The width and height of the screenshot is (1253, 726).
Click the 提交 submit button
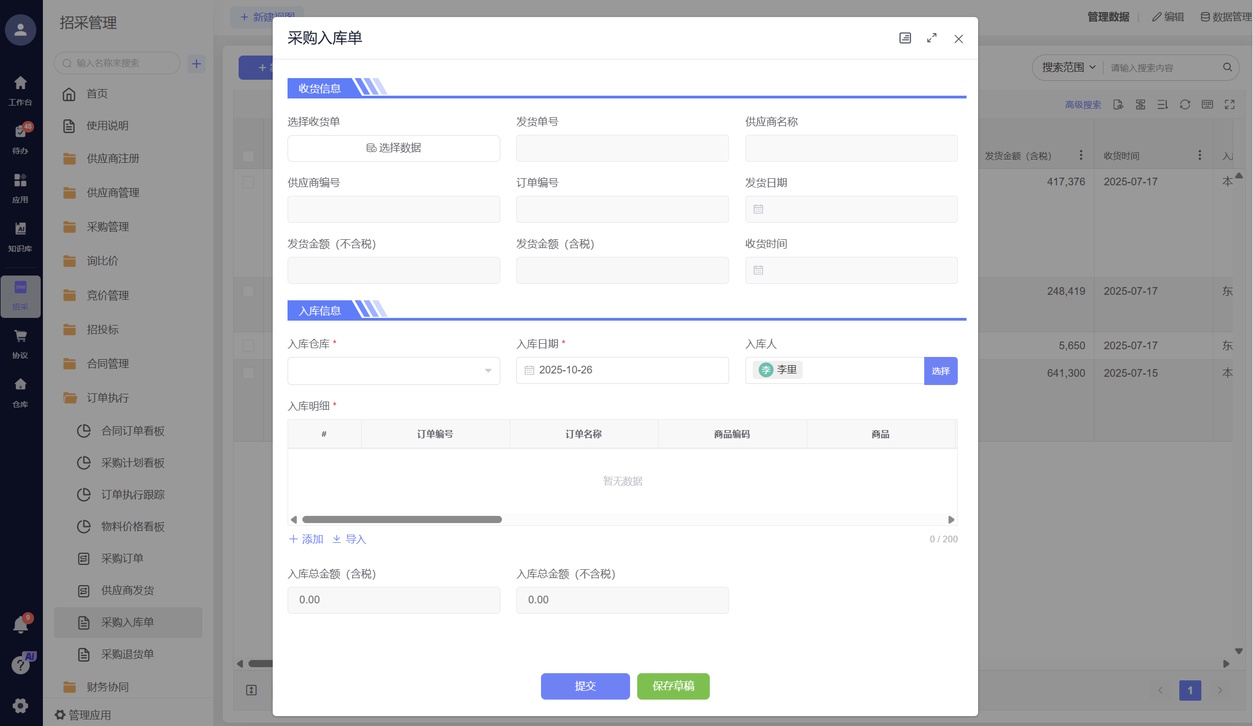[585, 686]
